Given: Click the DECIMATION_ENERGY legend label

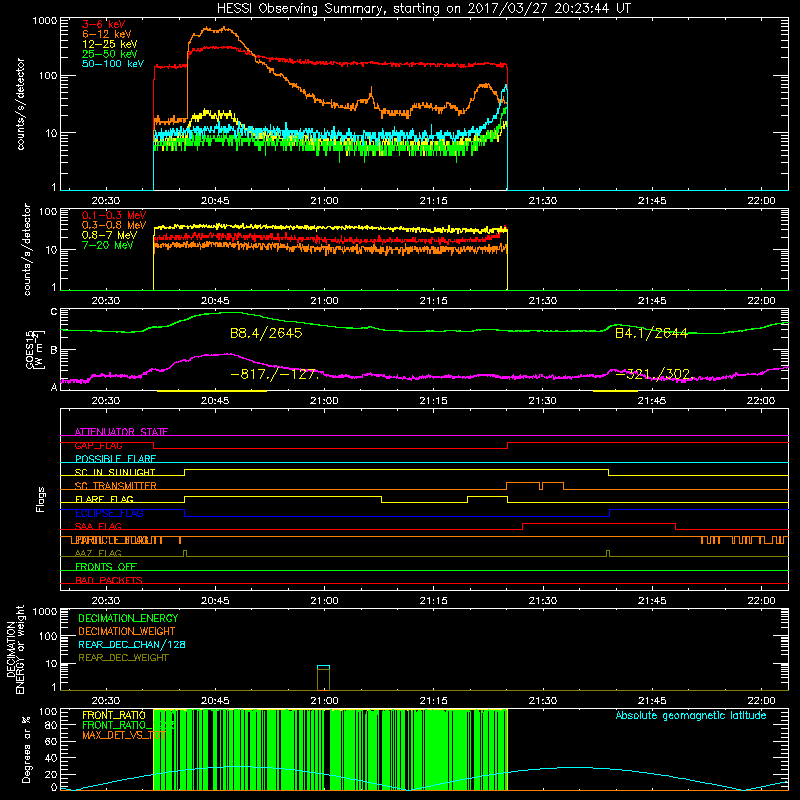Looking at the screenshot, I should coord(128,618).
